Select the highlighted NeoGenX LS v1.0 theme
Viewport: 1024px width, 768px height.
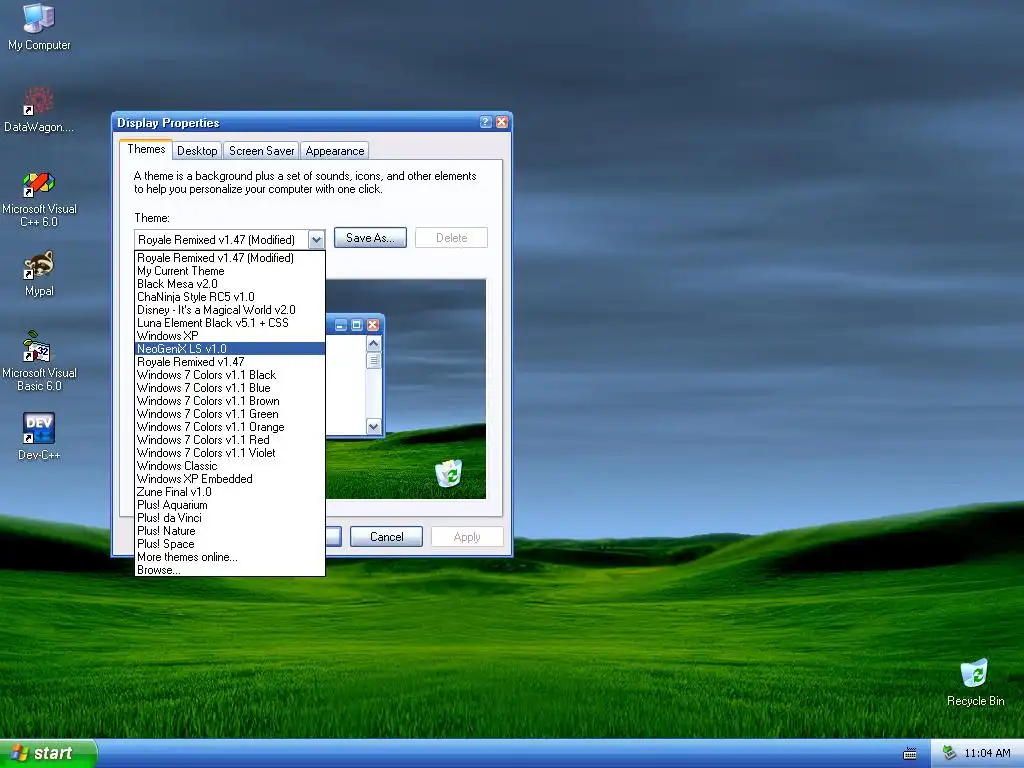pyautogui.click(x=230, y=349)
